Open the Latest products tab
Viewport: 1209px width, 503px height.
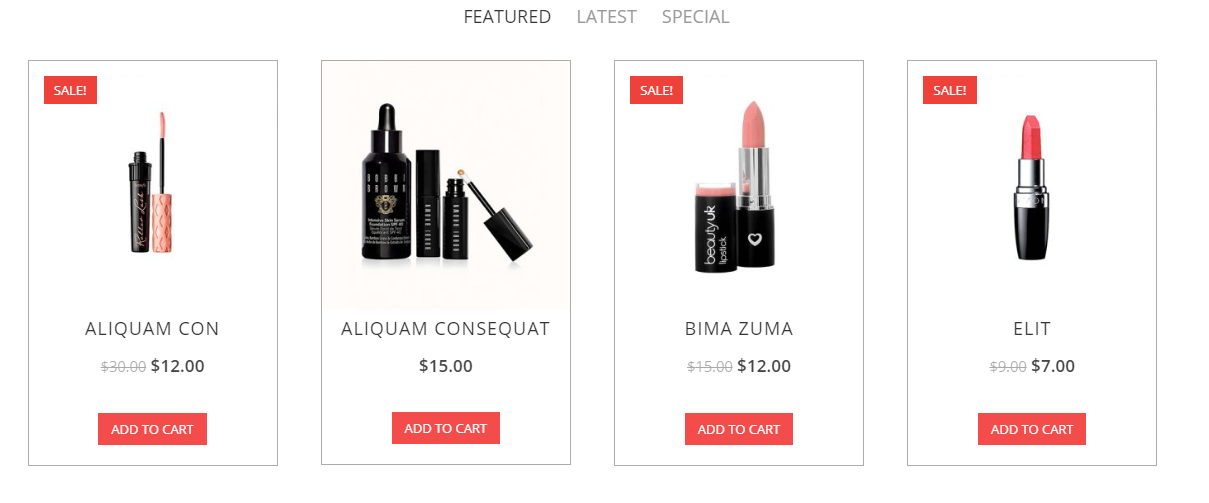click(606, 17)
